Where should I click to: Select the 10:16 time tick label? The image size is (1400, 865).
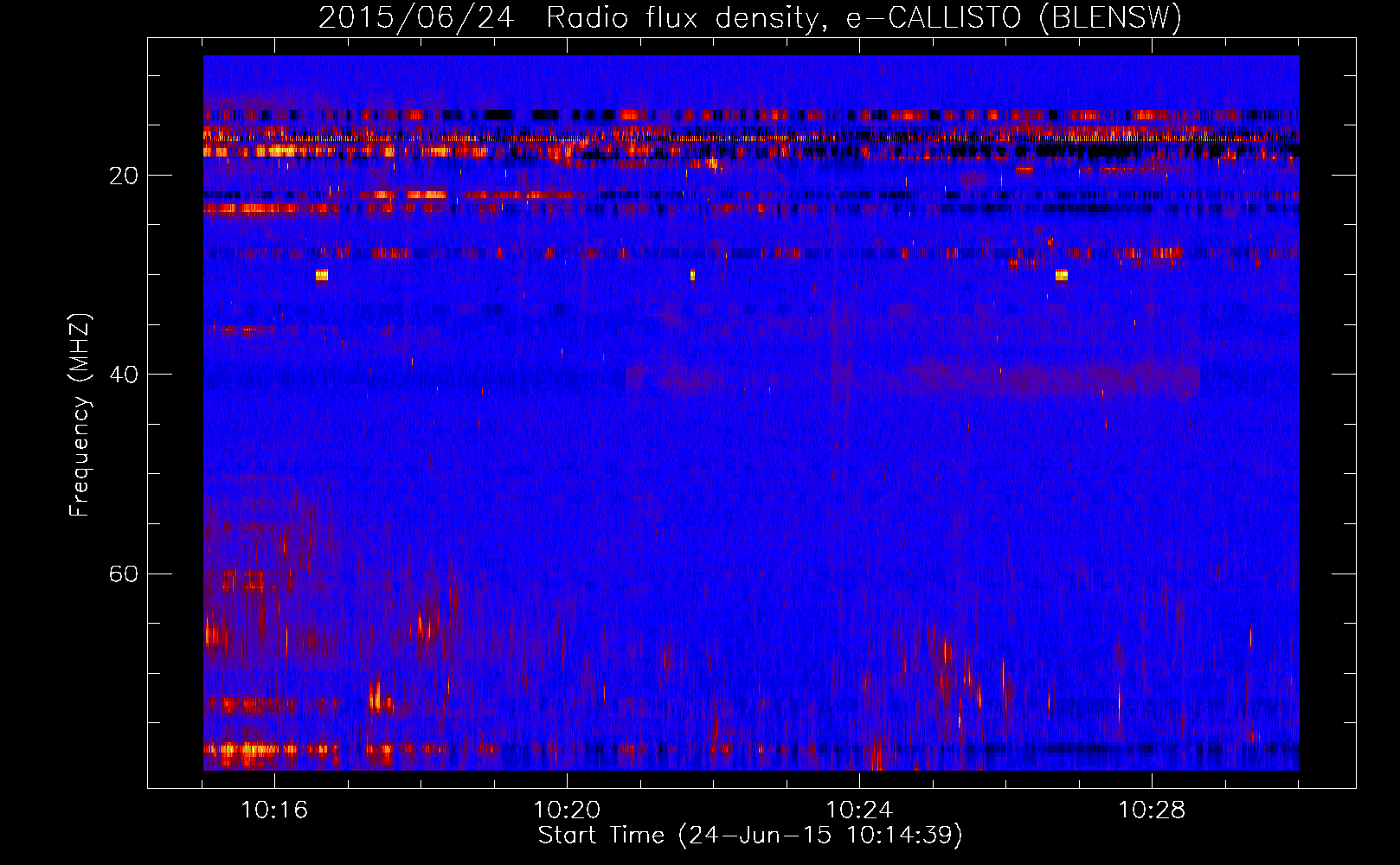(x=274, y=811)
